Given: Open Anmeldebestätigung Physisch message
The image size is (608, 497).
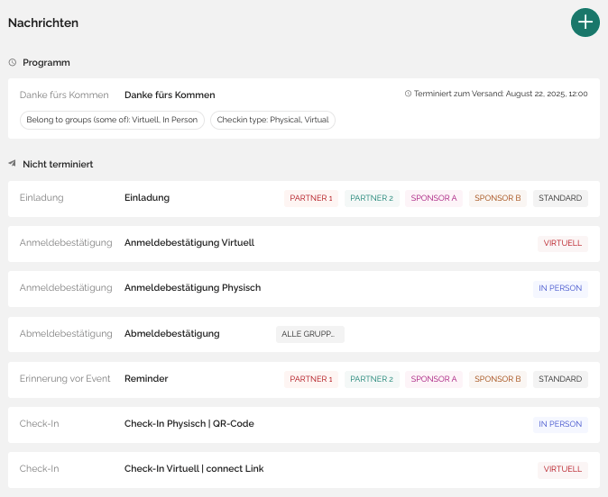Looking at the screenshot, I should 304,289.
